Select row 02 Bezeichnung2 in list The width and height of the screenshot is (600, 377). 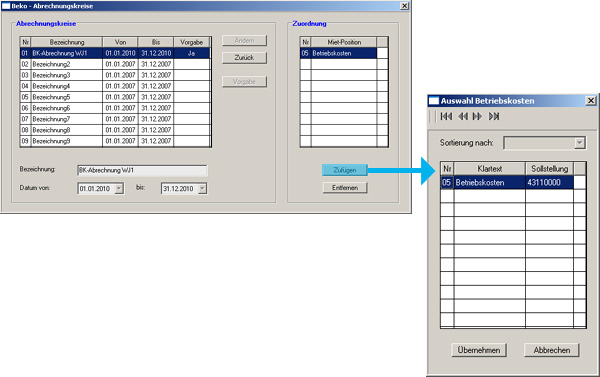[x=115, y=64]
